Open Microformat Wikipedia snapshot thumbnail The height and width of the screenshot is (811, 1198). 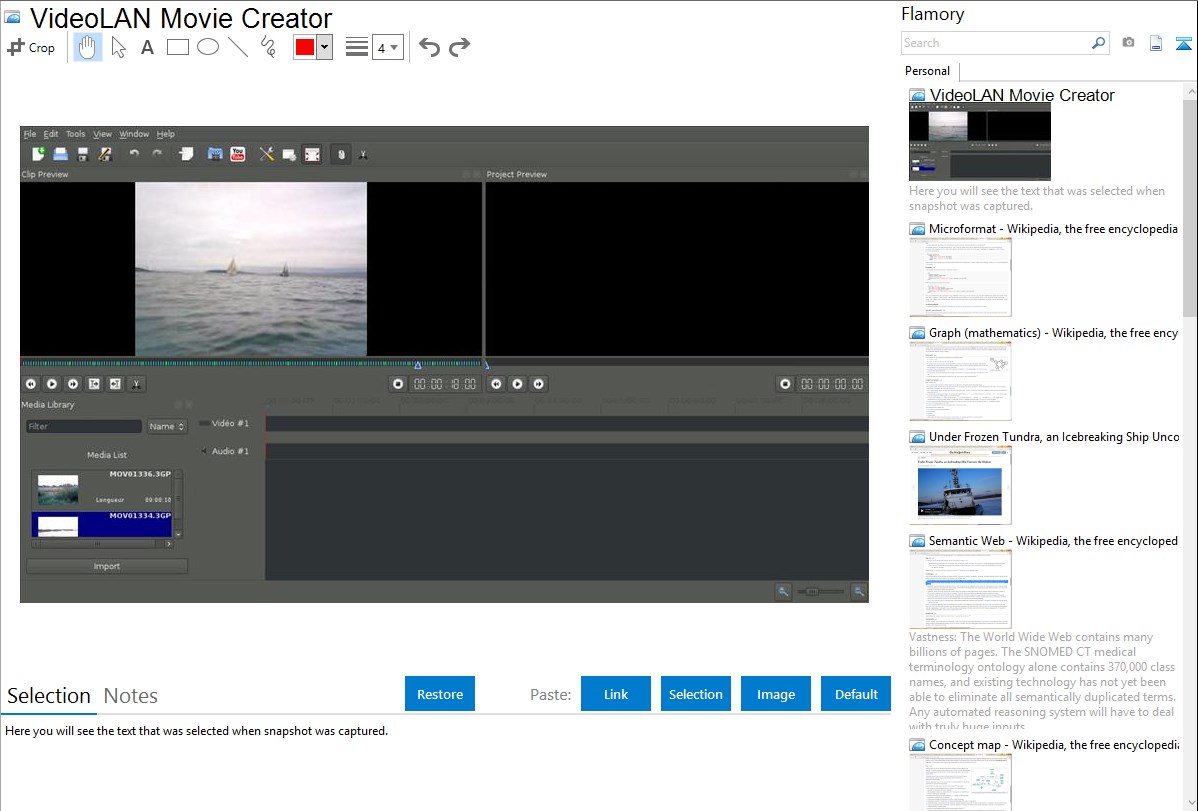pos(960,277)
